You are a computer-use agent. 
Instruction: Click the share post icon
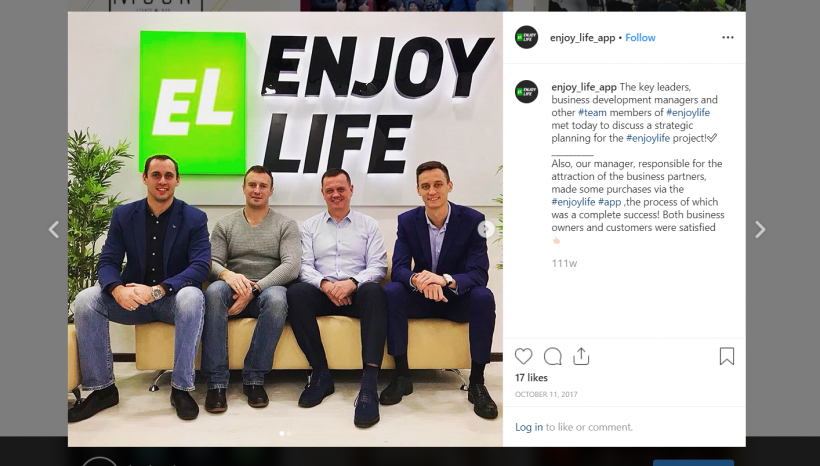(x=581, y=356)
